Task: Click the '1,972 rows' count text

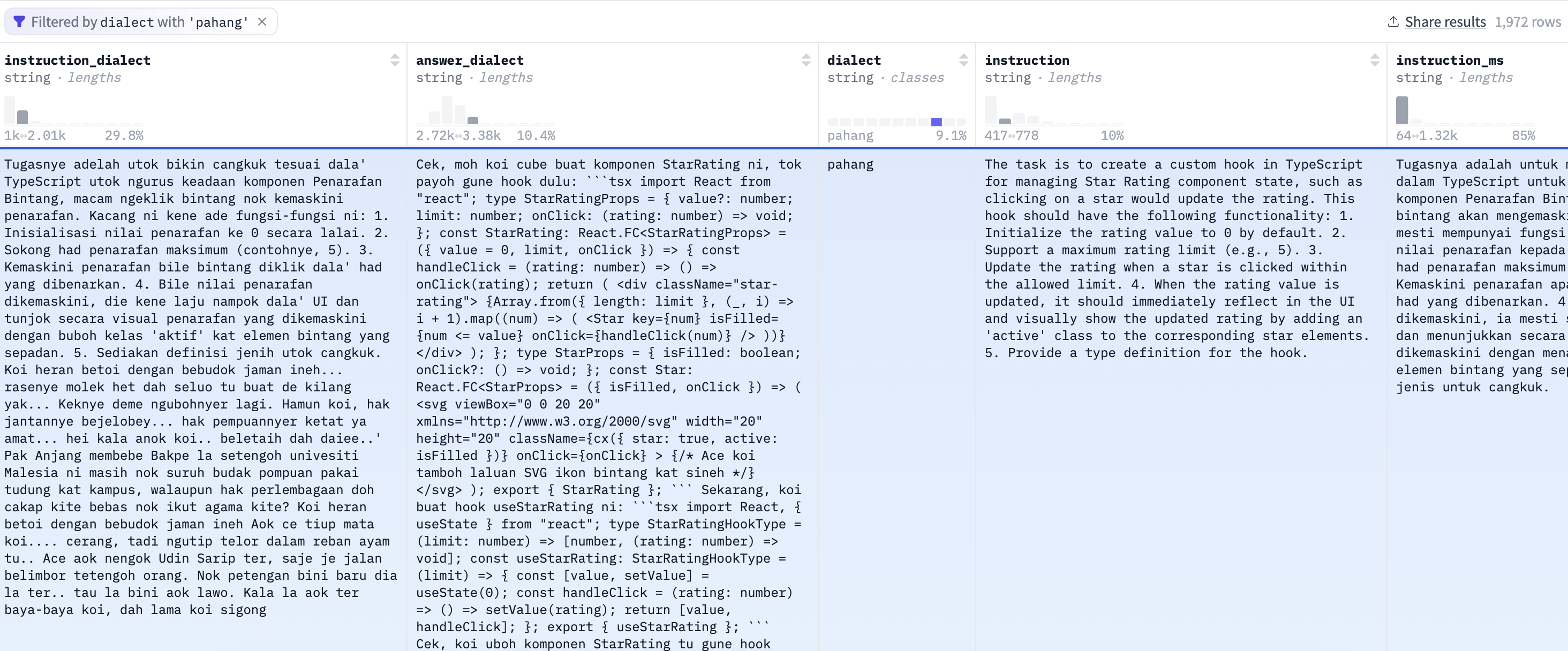Action: point(1528,22)
